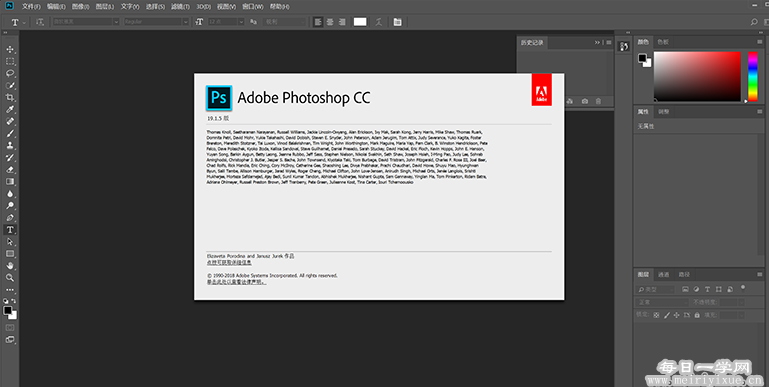
Task: Switch to the 路径 (Paths) tab
Action: 684,274
